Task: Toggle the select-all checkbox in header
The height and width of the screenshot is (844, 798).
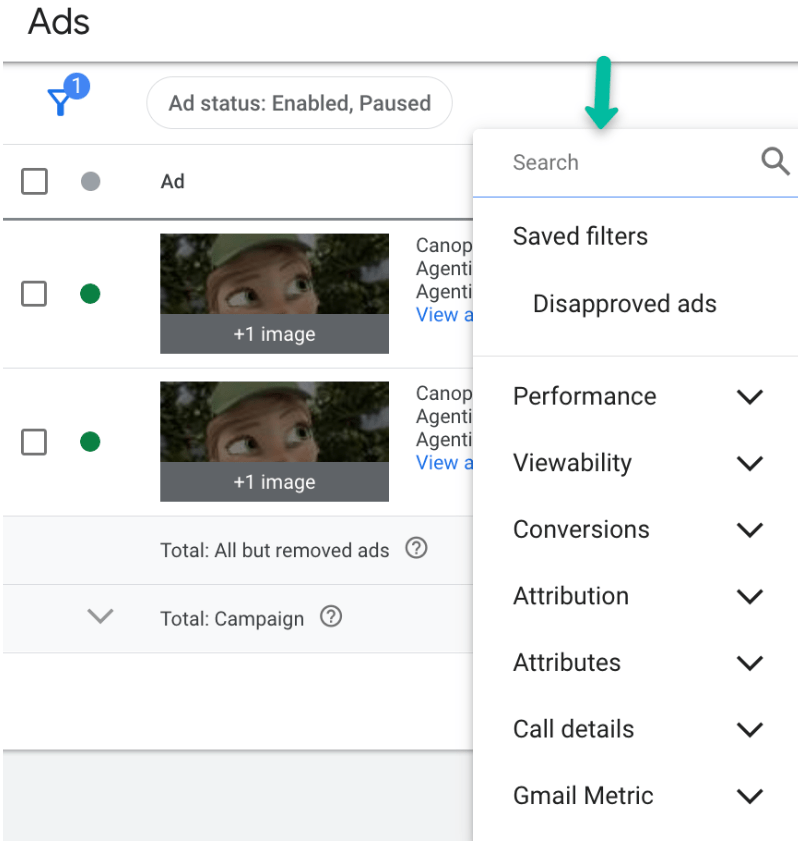Action: click(x=35, y=182)
